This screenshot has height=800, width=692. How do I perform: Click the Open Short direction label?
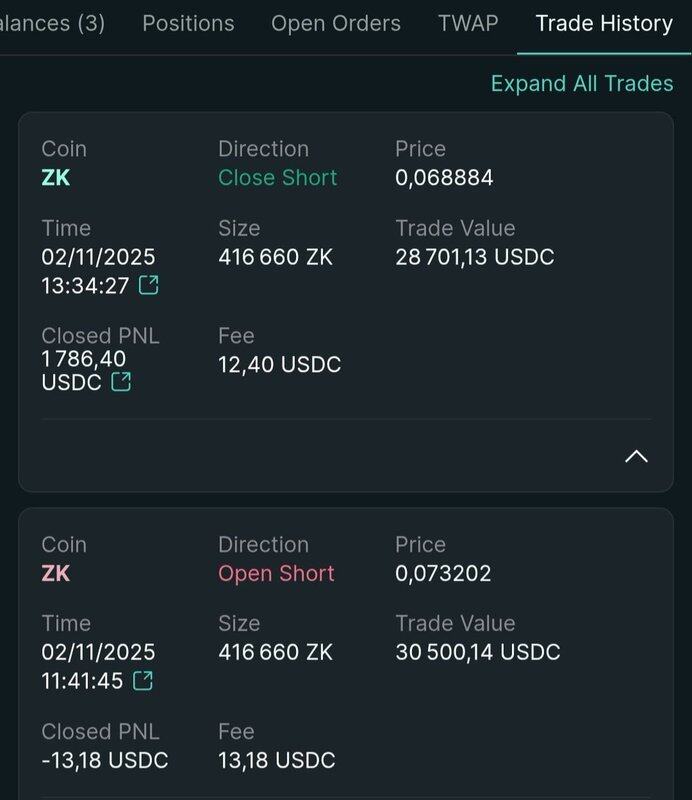click(x=276, y=574)
